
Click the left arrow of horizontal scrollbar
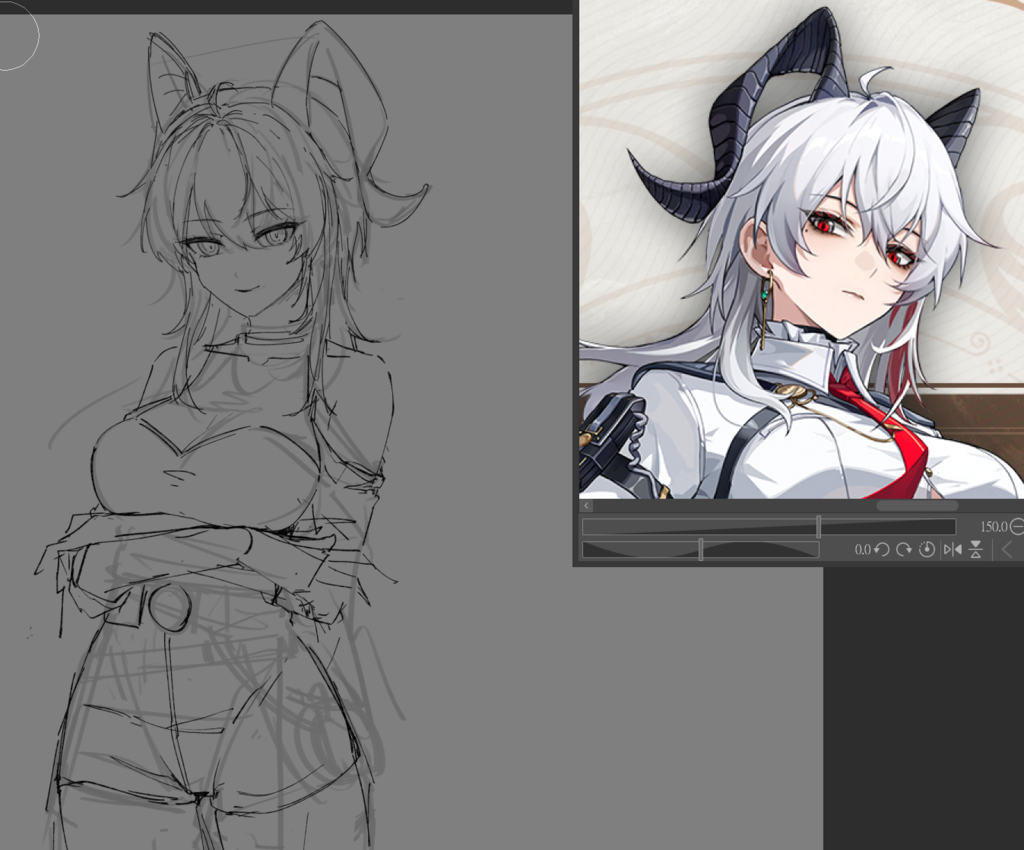(586, 506)
